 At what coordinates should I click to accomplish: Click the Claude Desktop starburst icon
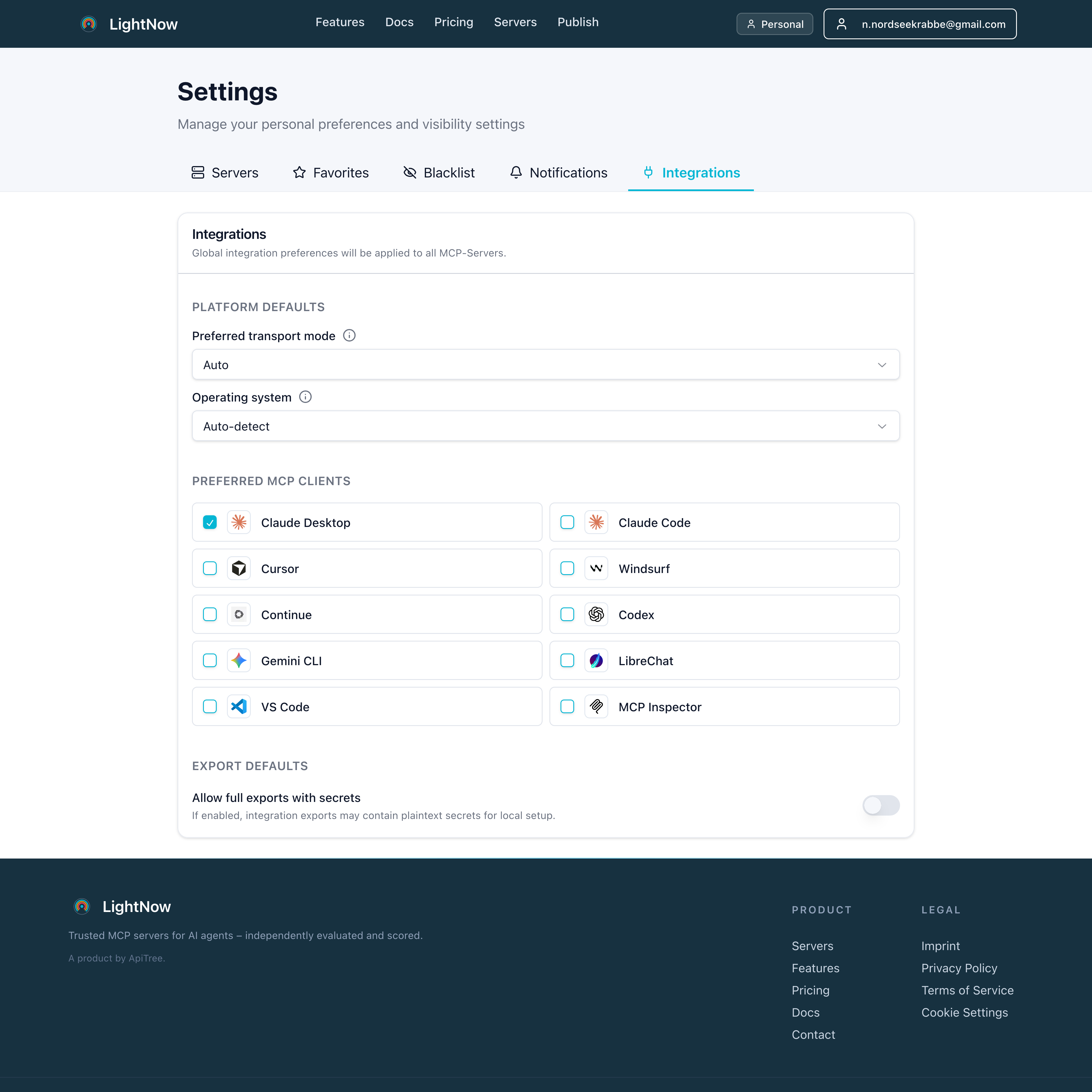(x=239, y=522)
